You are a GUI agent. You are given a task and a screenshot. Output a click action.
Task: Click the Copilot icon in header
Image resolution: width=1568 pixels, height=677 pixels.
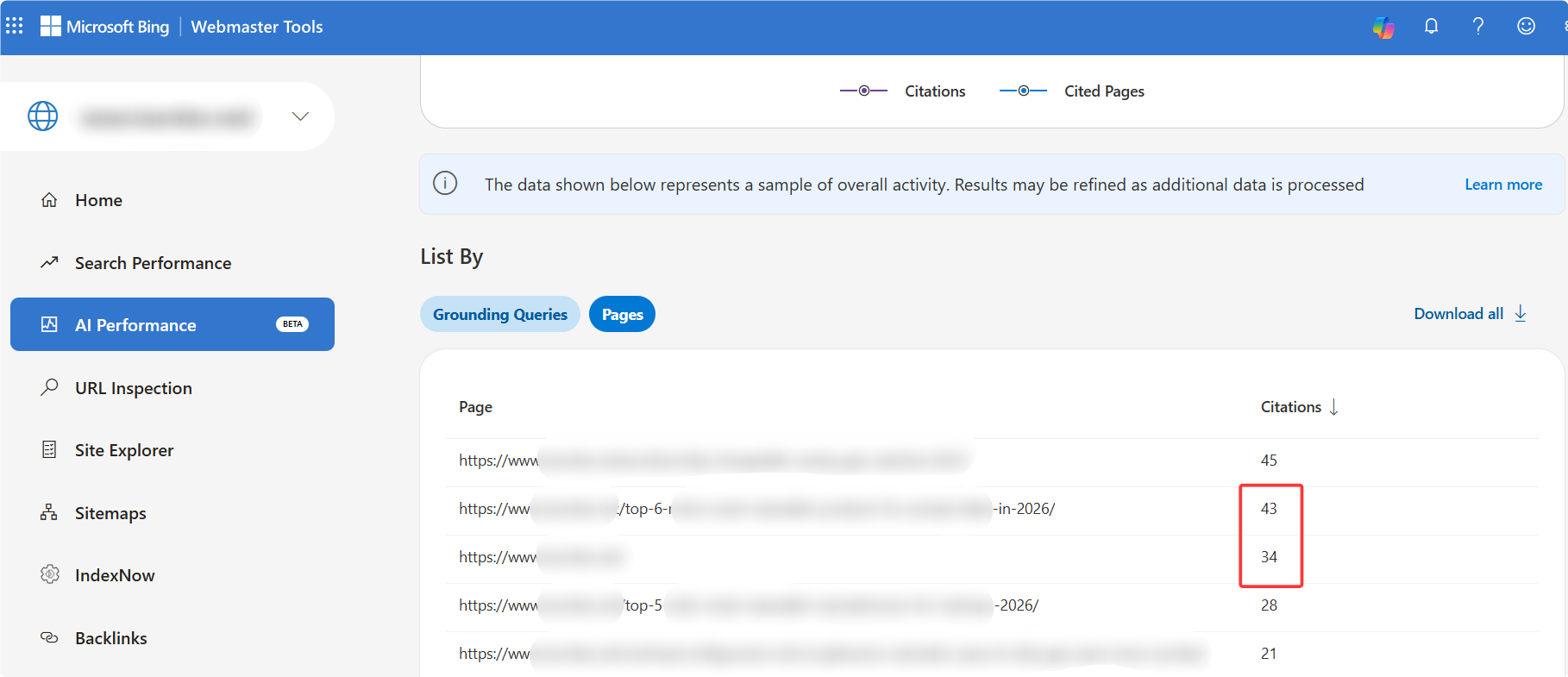point(1383,27)
